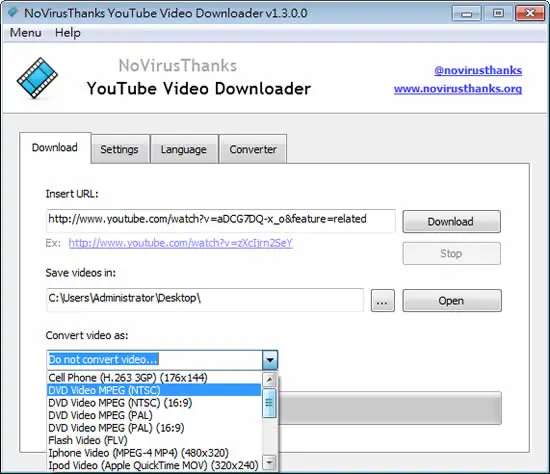The image size is (550, 474).
Task: Click the browse folder ellipsis button
Action: (x=383, y=301)
